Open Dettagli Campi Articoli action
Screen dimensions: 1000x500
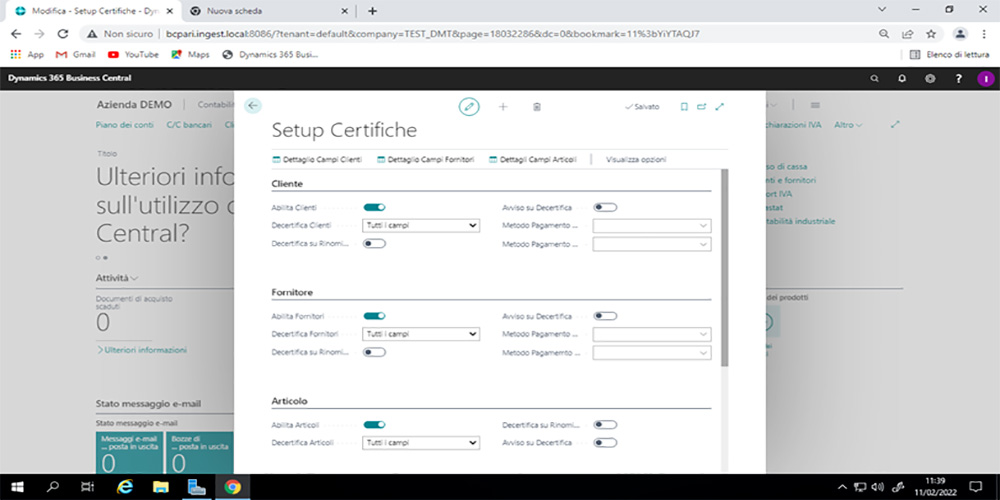pyautogui.click(x=533, y=160)
